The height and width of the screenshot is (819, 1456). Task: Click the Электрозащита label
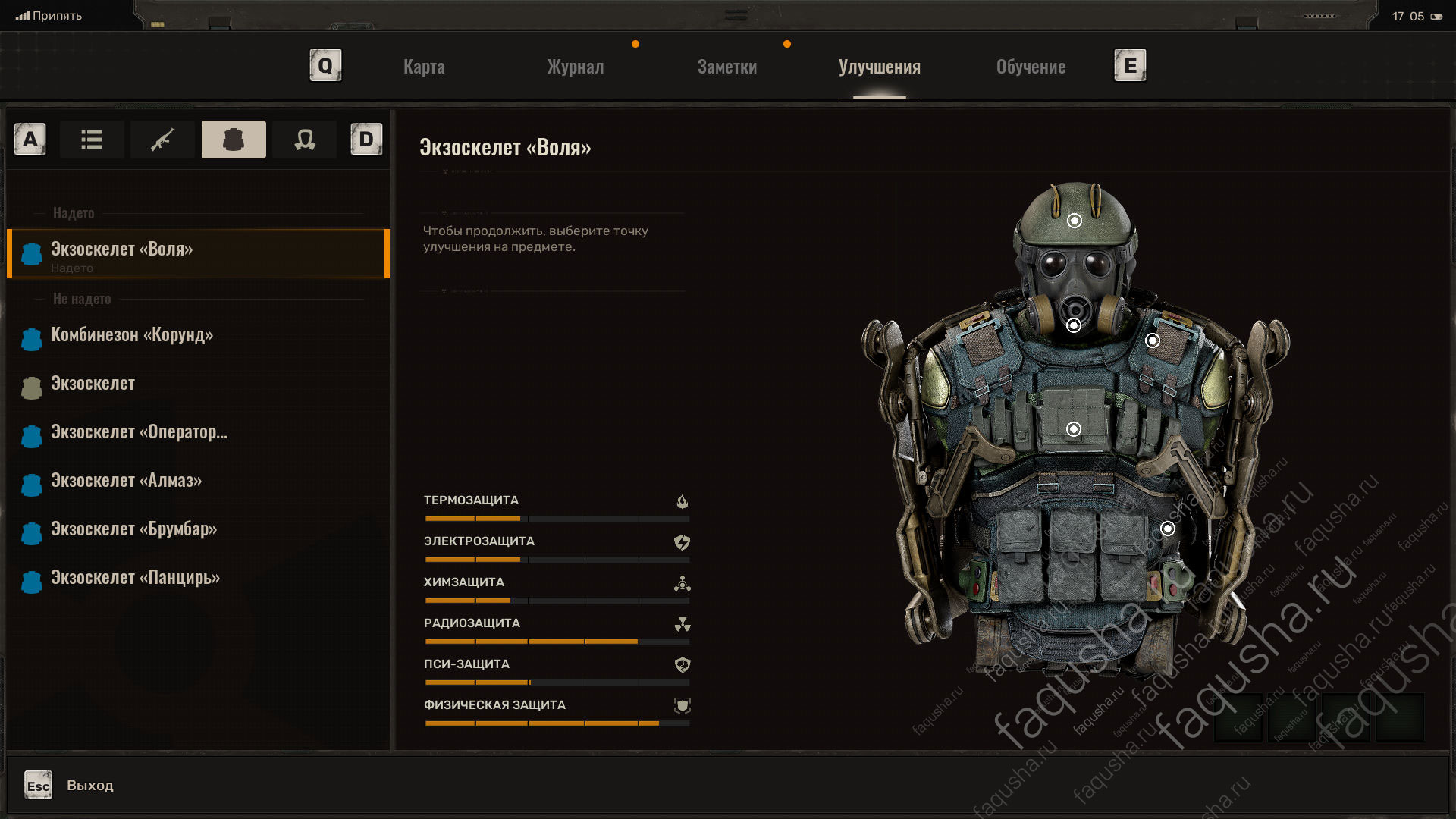pyautogui.click(x=479, y=541)
